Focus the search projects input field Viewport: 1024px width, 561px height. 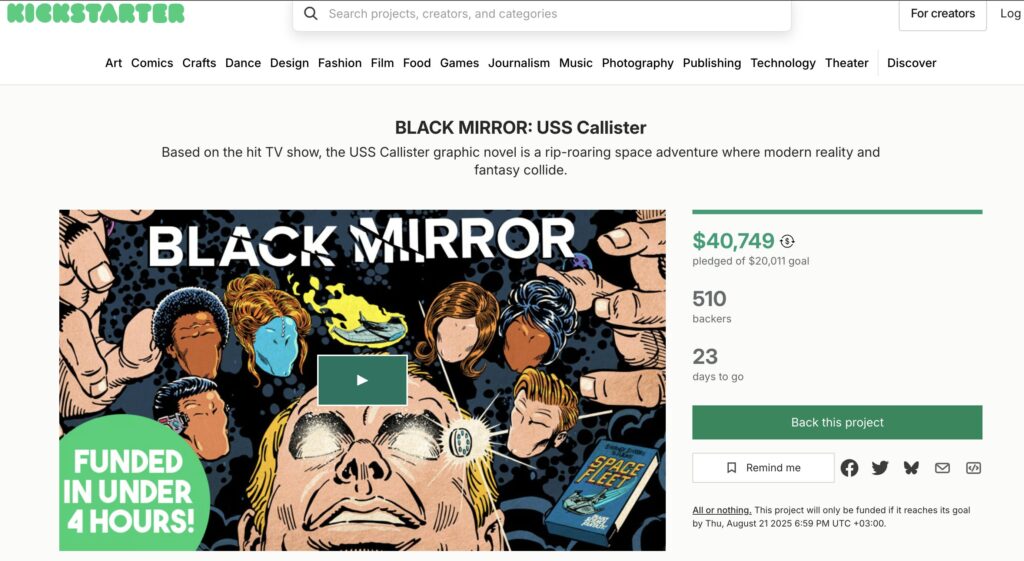542,14
